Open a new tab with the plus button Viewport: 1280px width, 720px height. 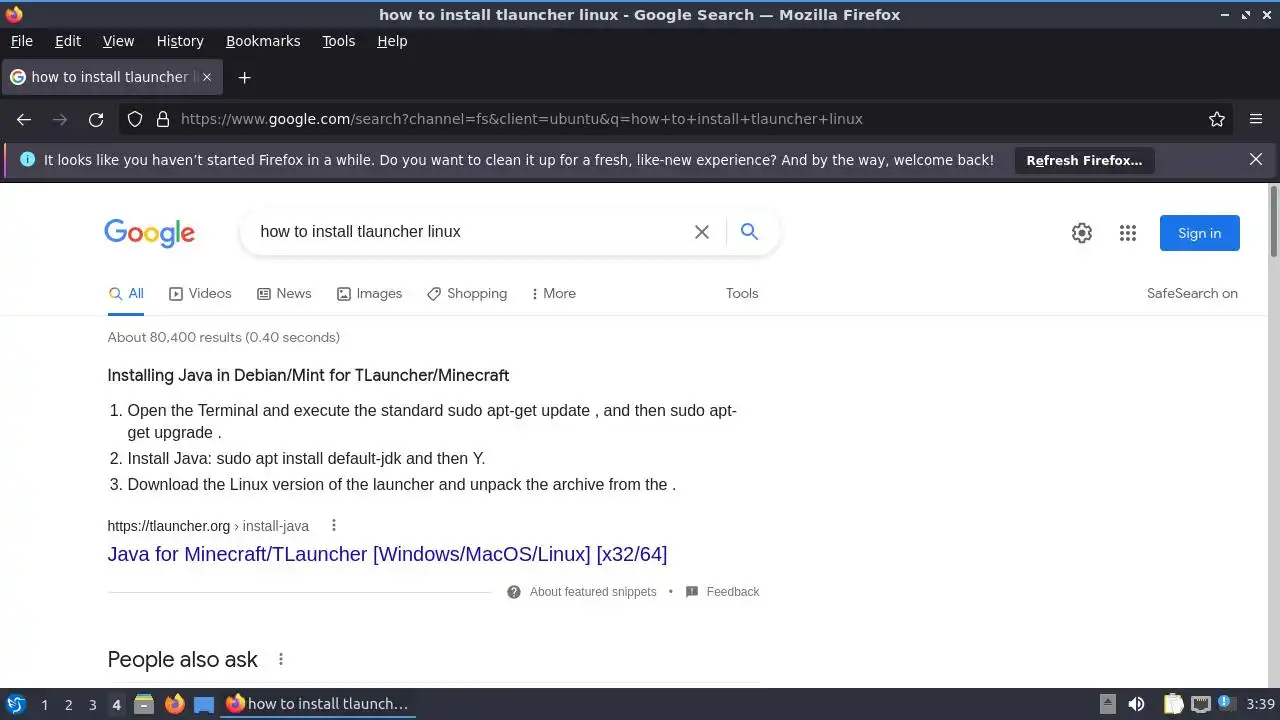[244, 77]
